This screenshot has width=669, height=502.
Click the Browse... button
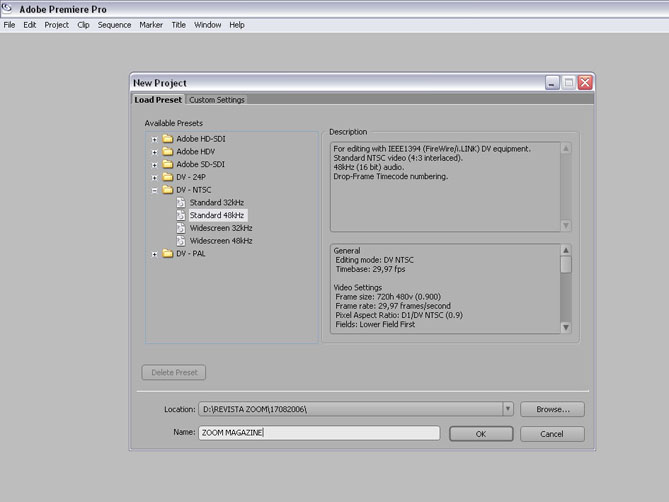[552, 409]
